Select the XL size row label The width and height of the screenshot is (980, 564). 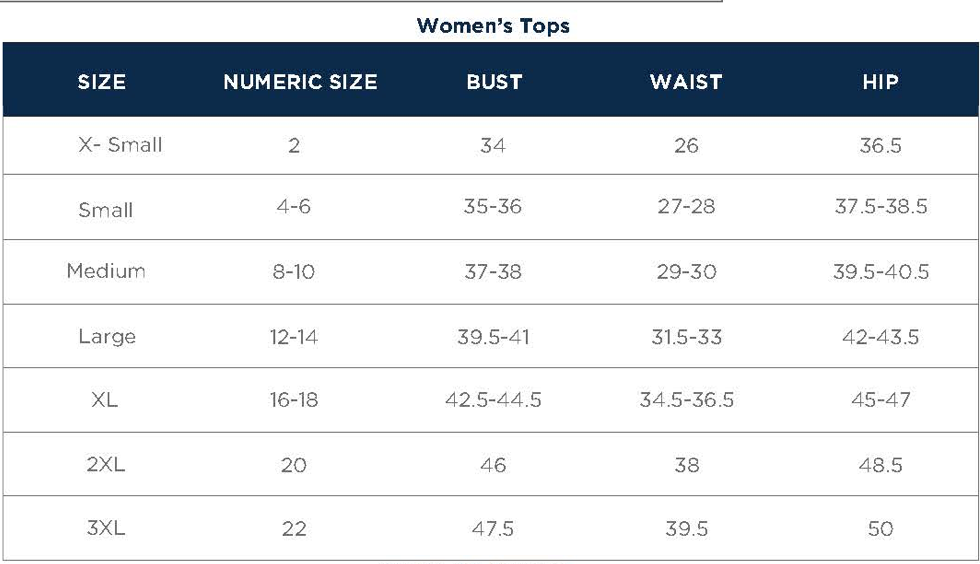[104, 400]
